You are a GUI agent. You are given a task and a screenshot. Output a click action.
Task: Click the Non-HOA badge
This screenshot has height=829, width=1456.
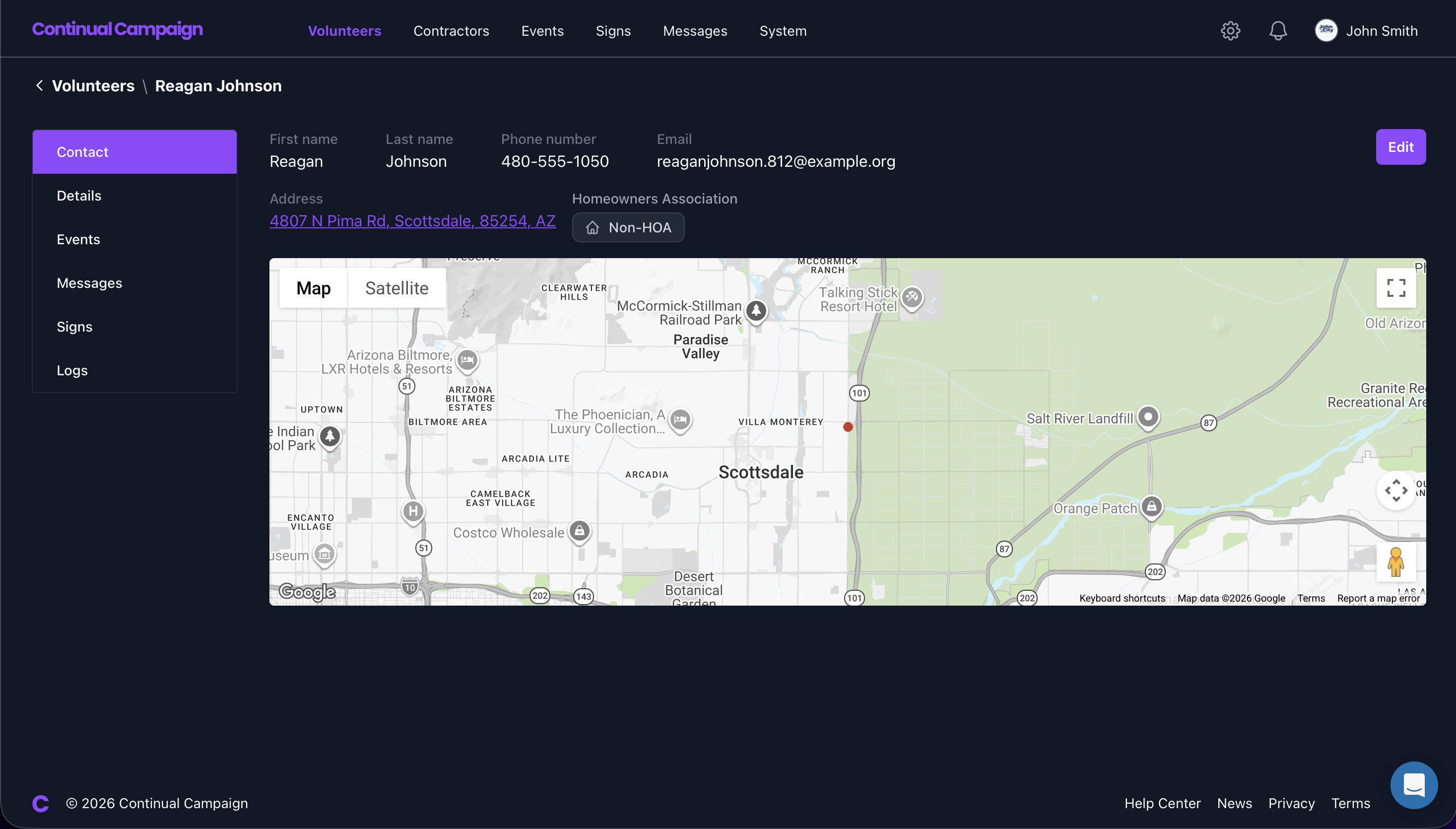coord(628,228)
